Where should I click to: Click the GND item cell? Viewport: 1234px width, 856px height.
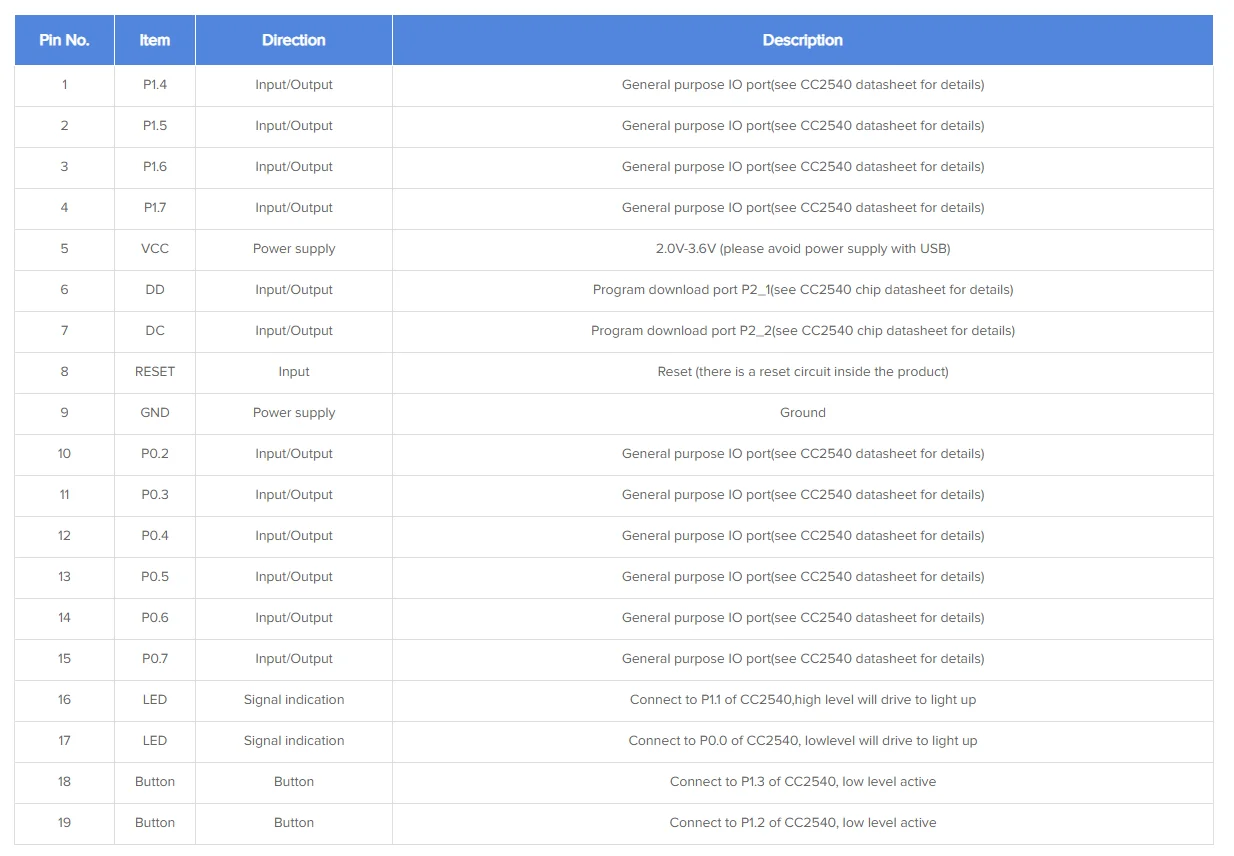click(155, 413)
